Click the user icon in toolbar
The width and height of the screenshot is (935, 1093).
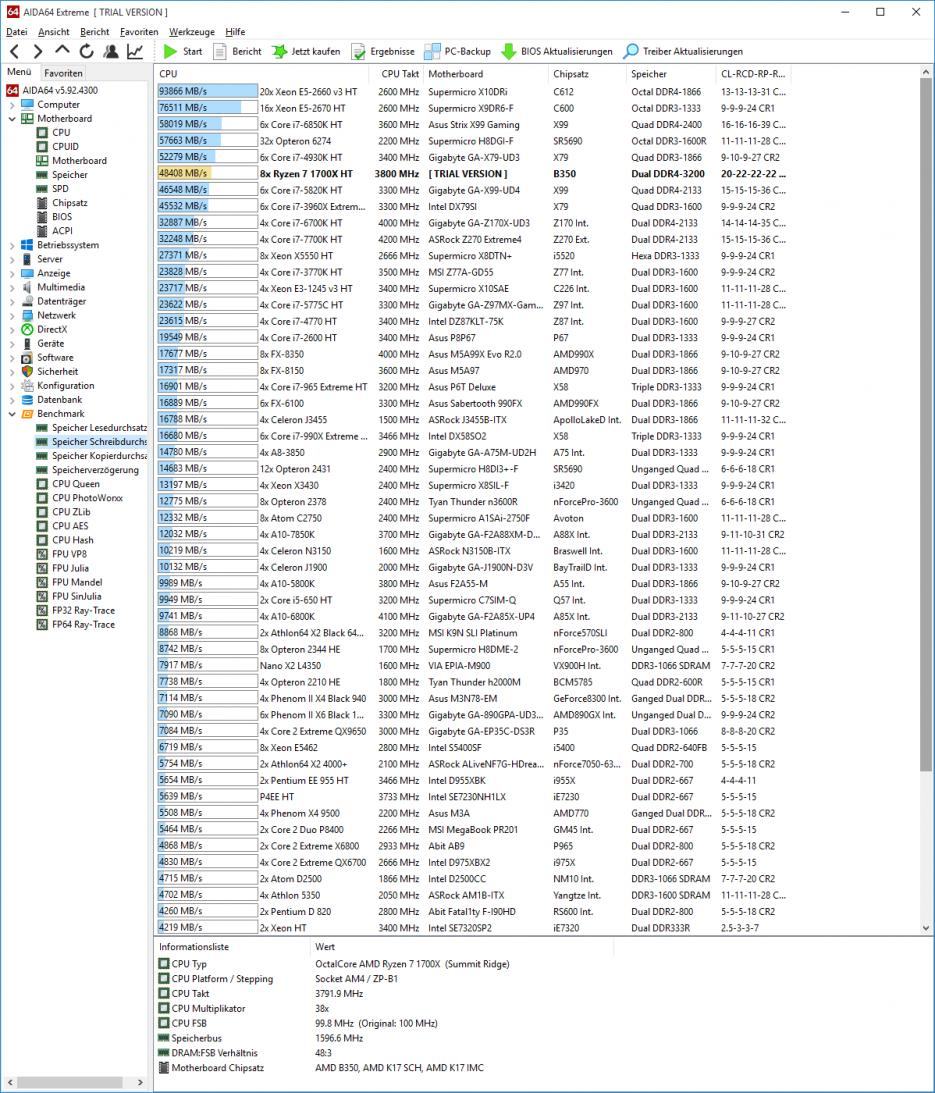point(111,51)
